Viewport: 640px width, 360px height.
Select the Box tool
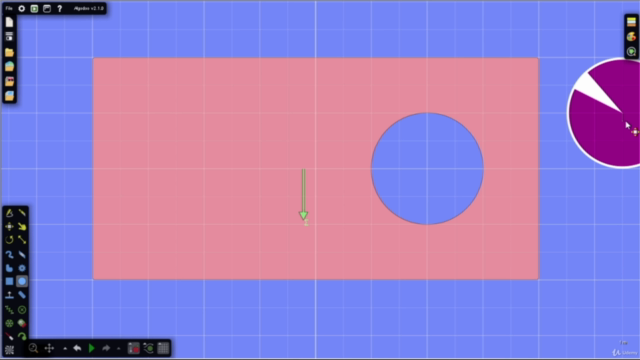[x=9, y=281]
